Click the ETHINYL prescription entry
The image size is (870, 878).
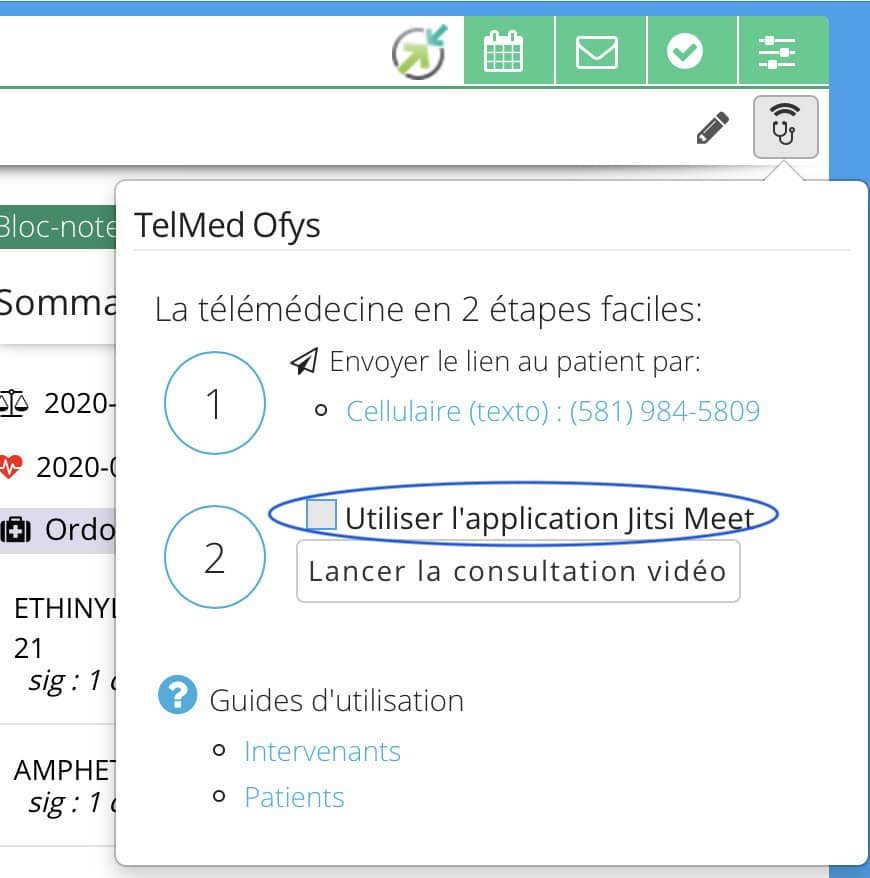click(63, 645)
